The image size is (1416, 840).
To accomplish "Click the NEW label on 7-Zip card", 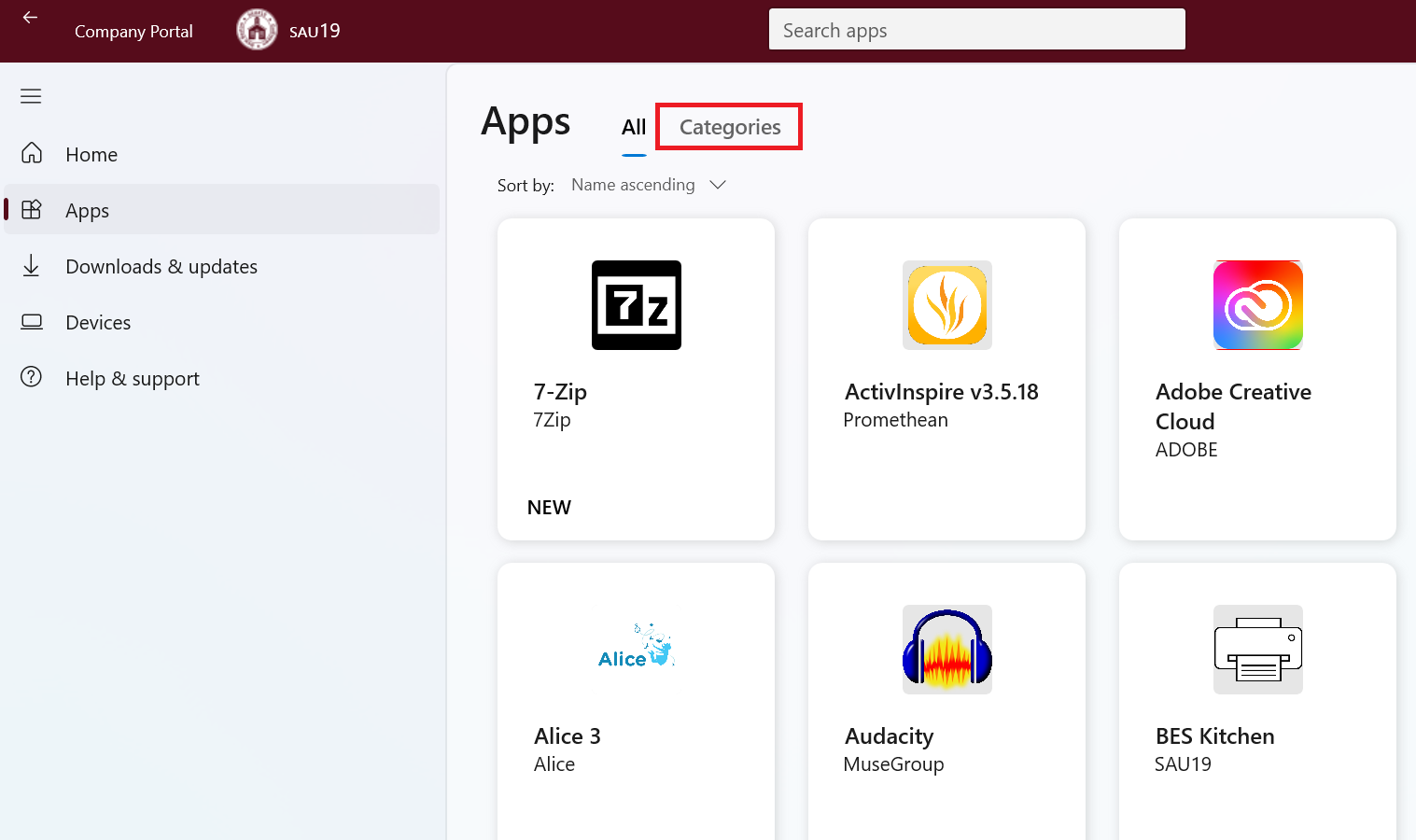I will coord(549,508).
